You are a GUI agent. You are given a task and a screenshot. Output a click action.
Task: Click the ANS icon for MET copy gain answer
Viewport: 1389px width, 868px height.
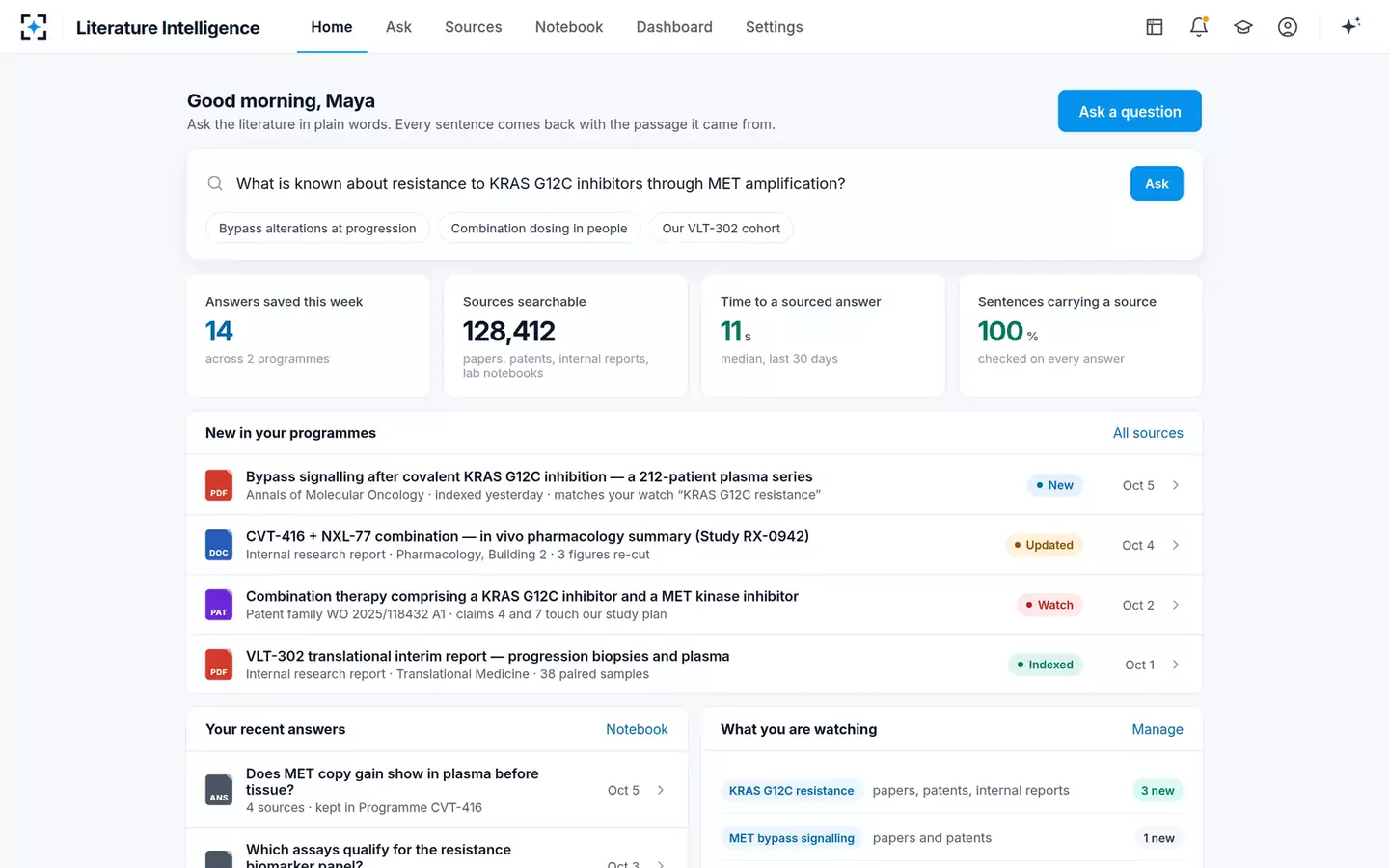coord(219,790)
